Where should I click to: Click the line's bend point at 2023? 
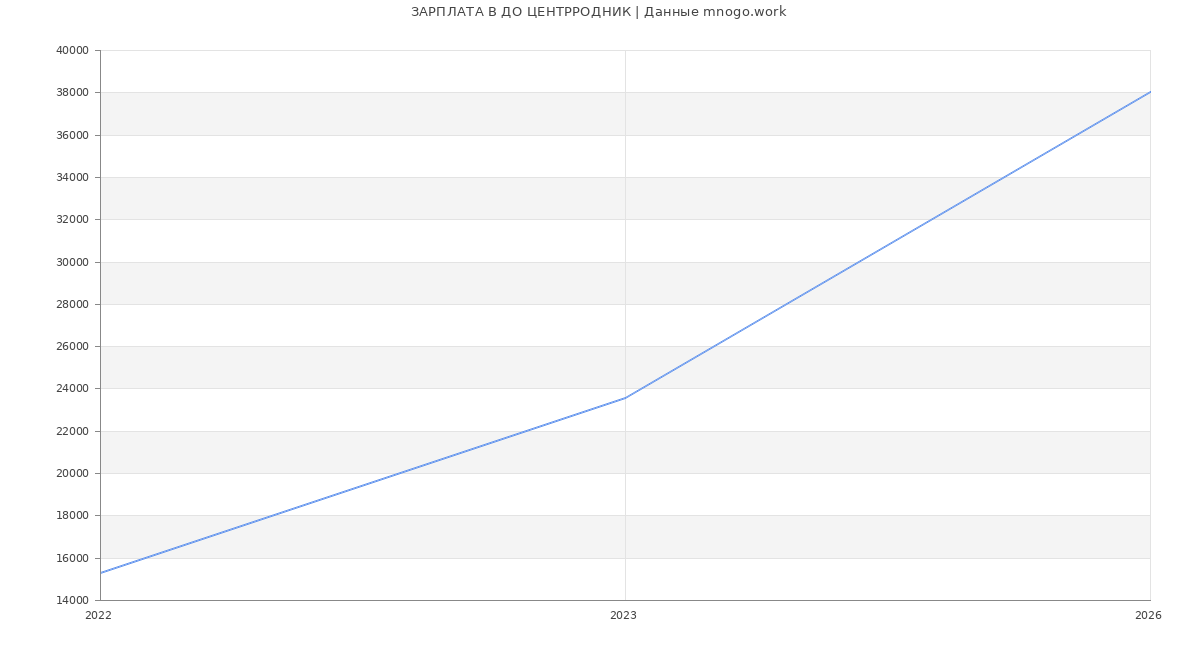click(625, 398)
